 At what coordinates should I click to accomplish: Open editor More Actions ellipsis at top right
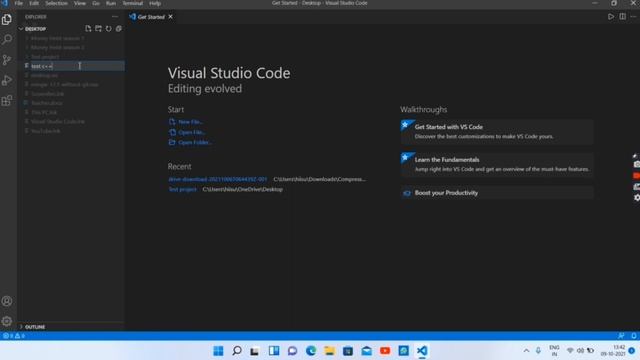click(633, 17)
